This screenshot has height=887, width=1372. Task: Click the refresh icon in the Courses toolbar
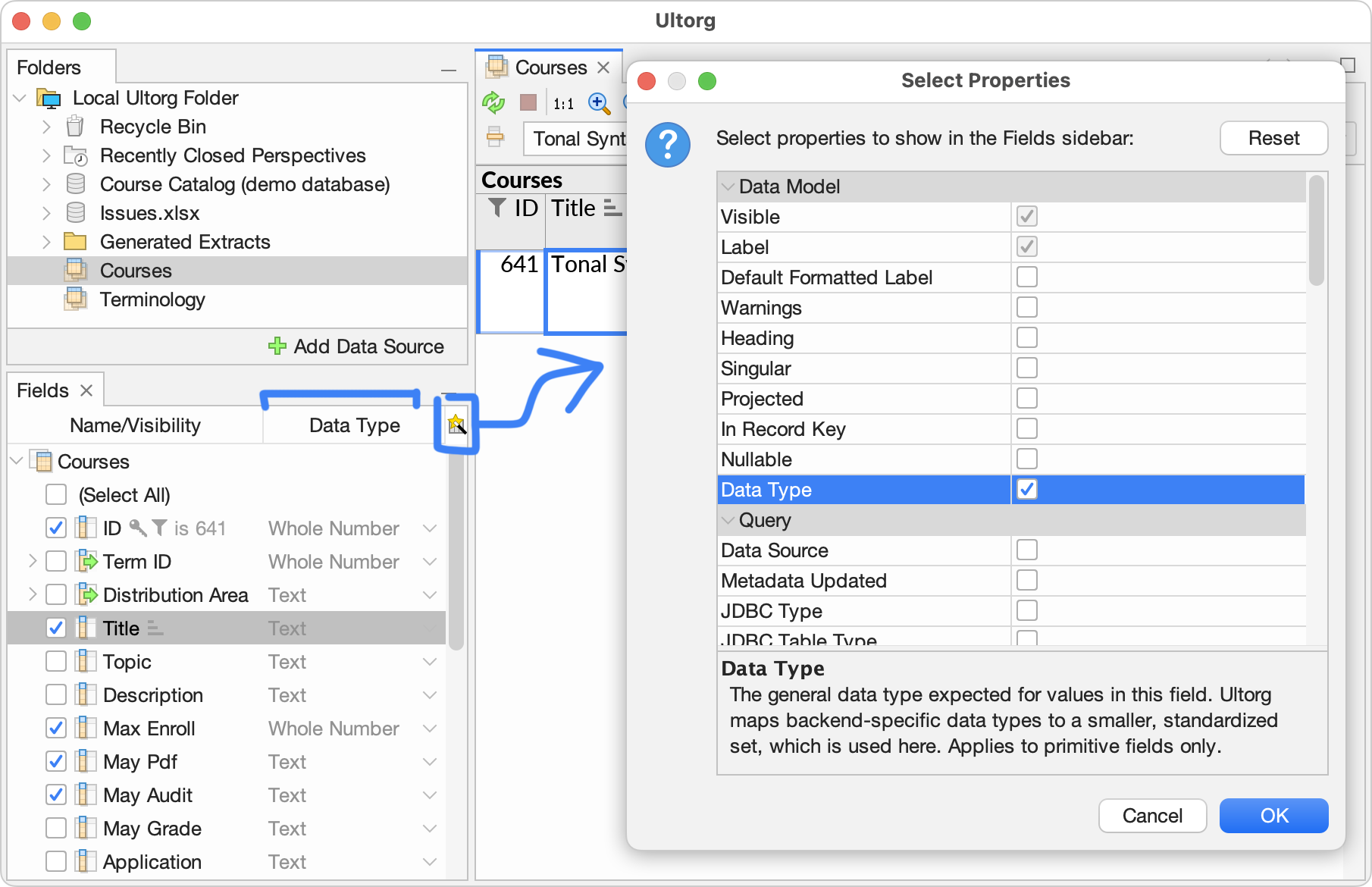pyautogui.click(x=493, y=103)
